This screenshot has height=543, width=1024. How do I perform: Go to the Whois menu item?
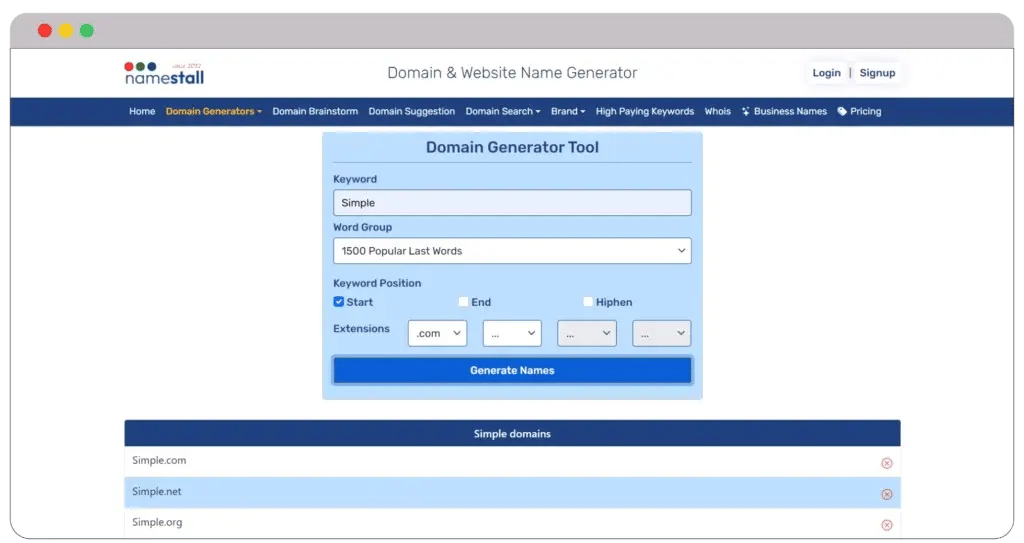click(717, 111)
